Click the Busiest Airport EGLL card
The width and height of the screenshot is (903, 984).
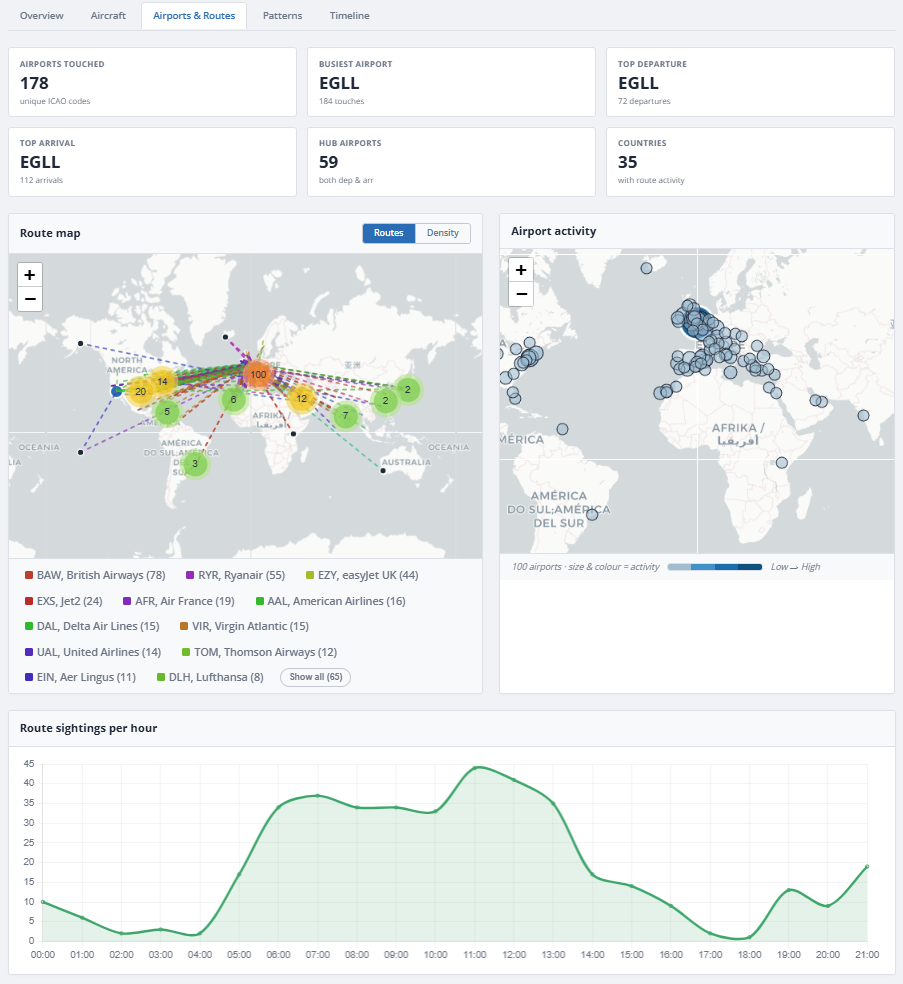click(451, 82)
